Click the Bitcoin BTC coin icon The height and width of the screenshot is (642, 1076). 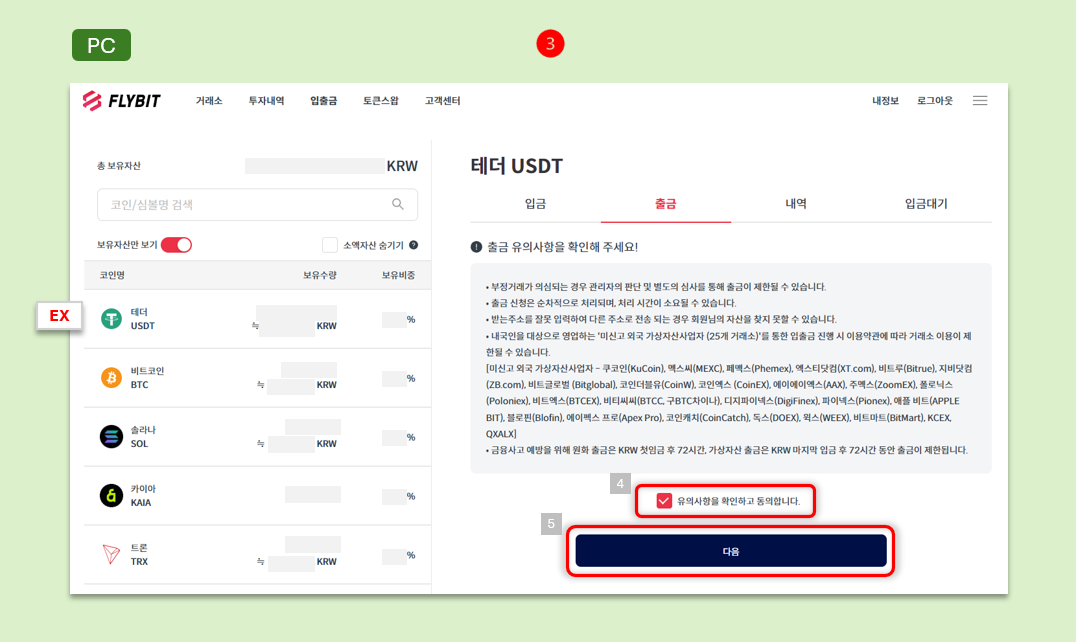(x=111, y=378)
